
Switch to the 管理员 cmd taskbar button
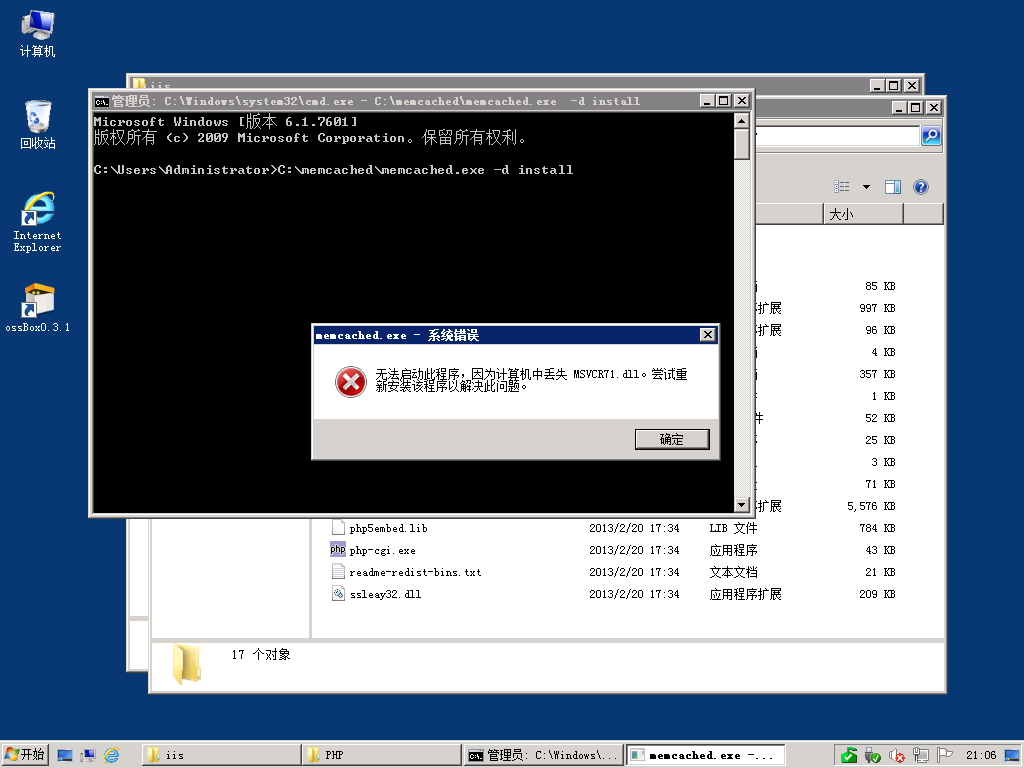pyautogui.click(x=543, y=755)
